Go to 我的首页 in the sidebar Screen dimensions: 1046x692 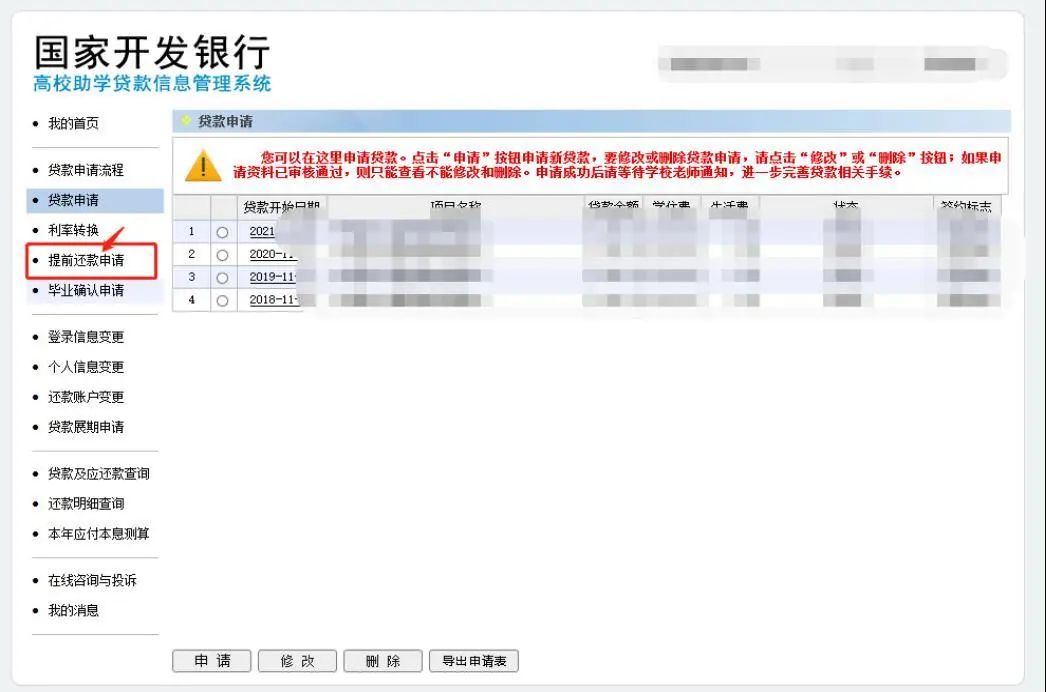tap(73, 124)
